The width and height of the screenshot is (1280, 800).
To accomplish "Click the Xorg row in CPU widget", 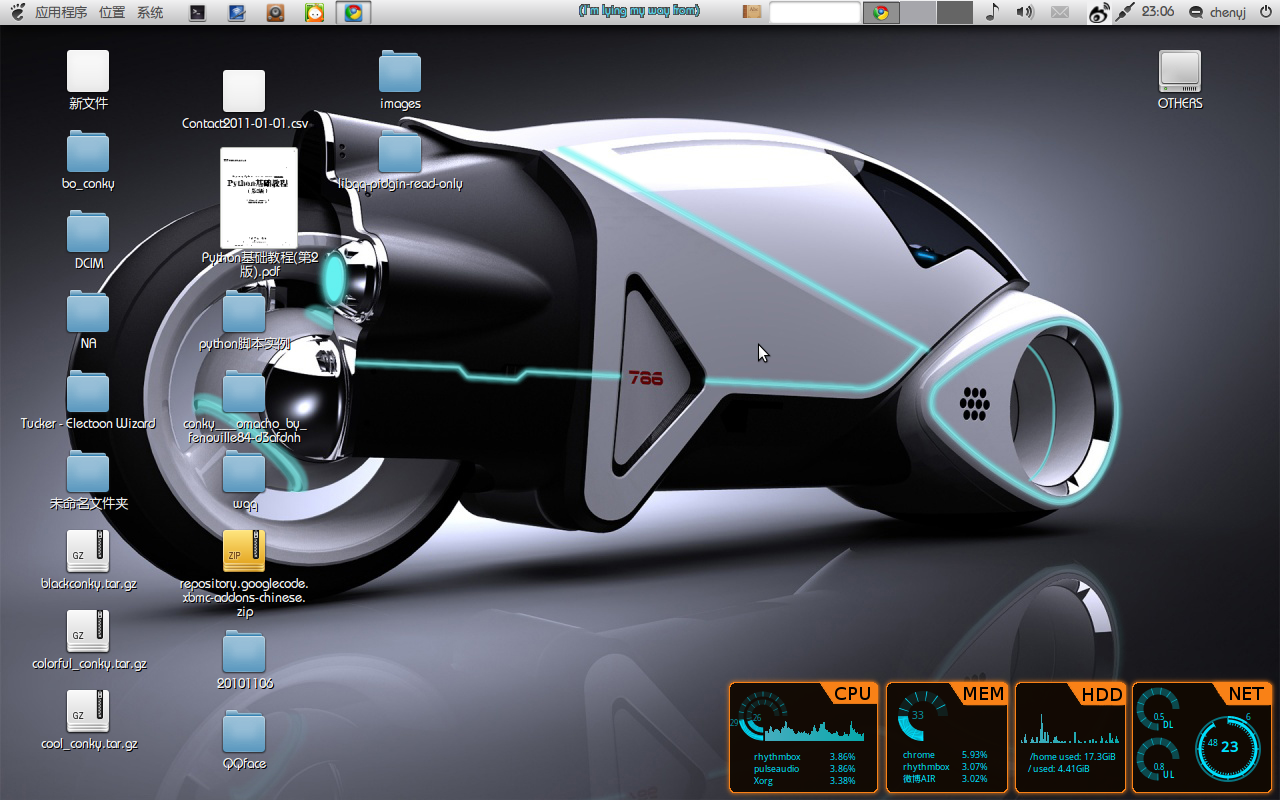I will (x=804, y=780).
